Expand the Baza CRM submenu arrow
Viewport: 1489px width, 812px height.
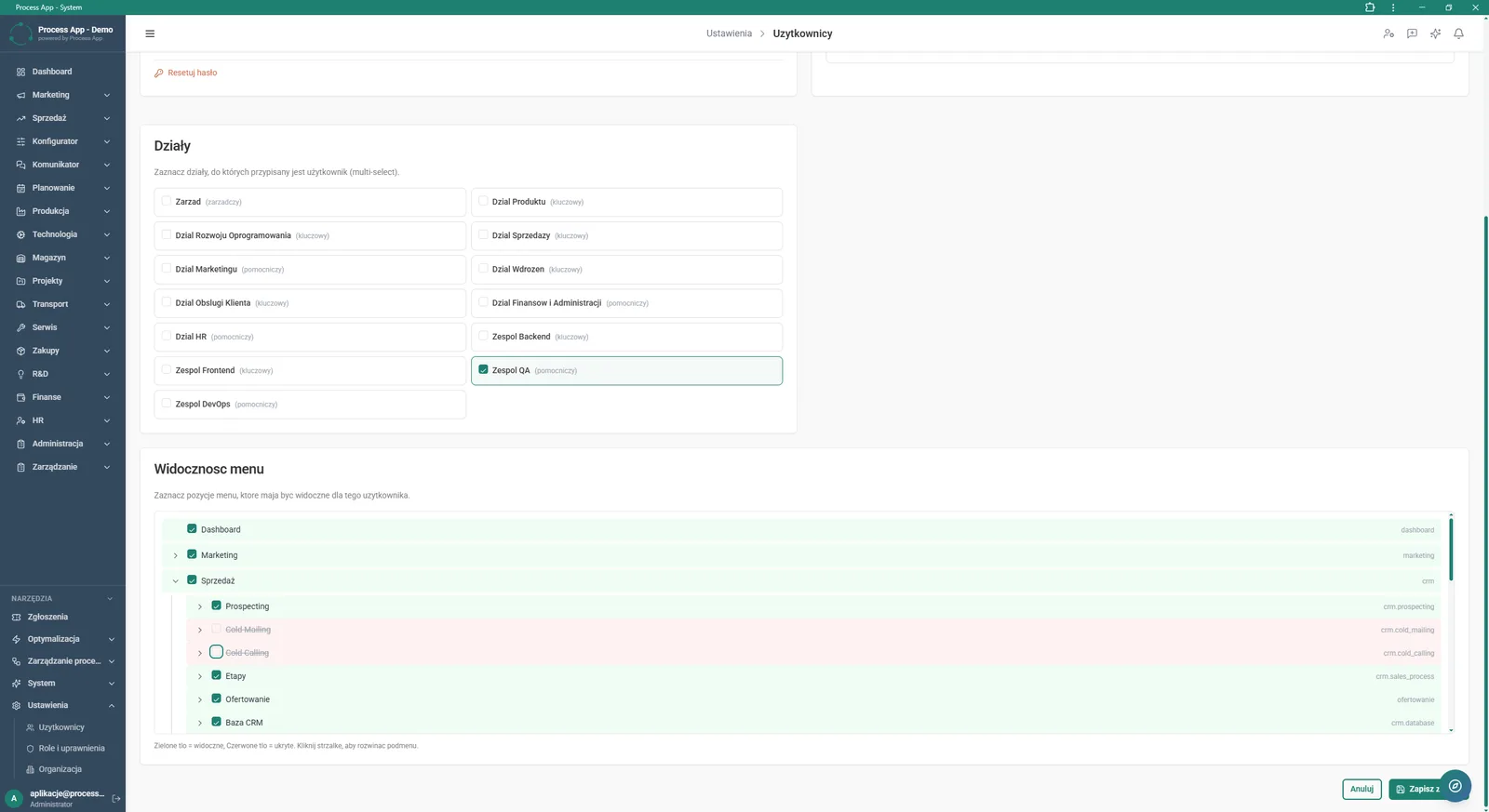pos(199,723)
